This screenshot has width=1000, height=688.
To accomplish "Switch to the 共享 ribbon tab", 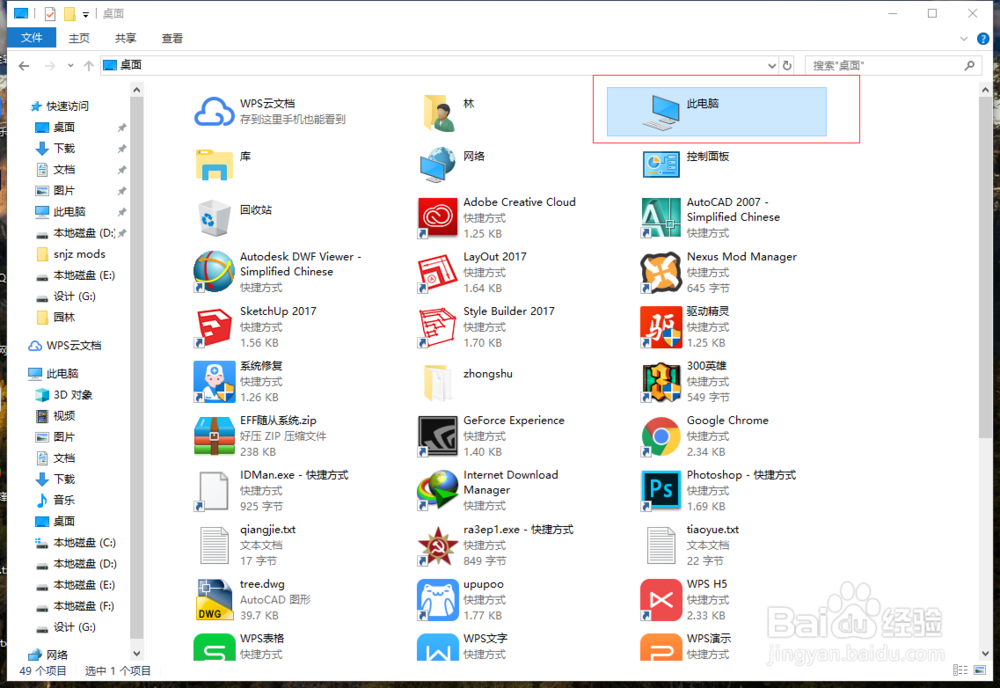I will (126, 38).
